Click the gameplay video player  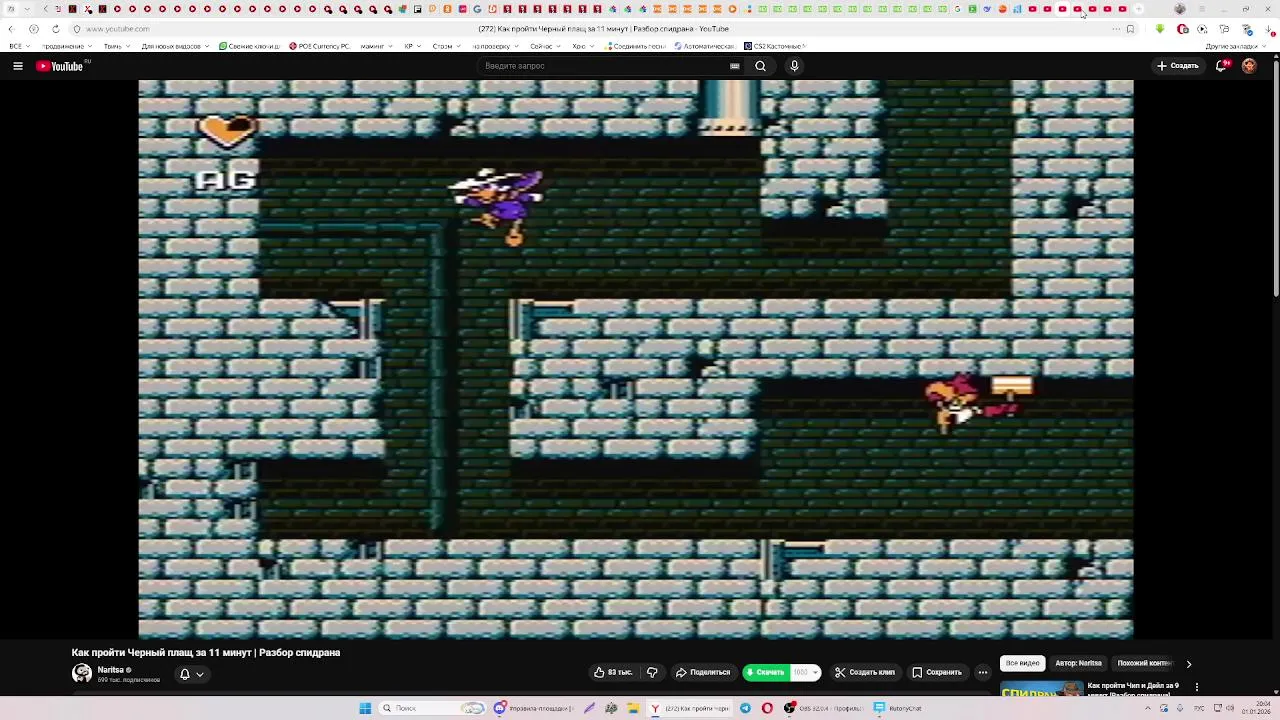pyautogui.click(x=636, y=360)
